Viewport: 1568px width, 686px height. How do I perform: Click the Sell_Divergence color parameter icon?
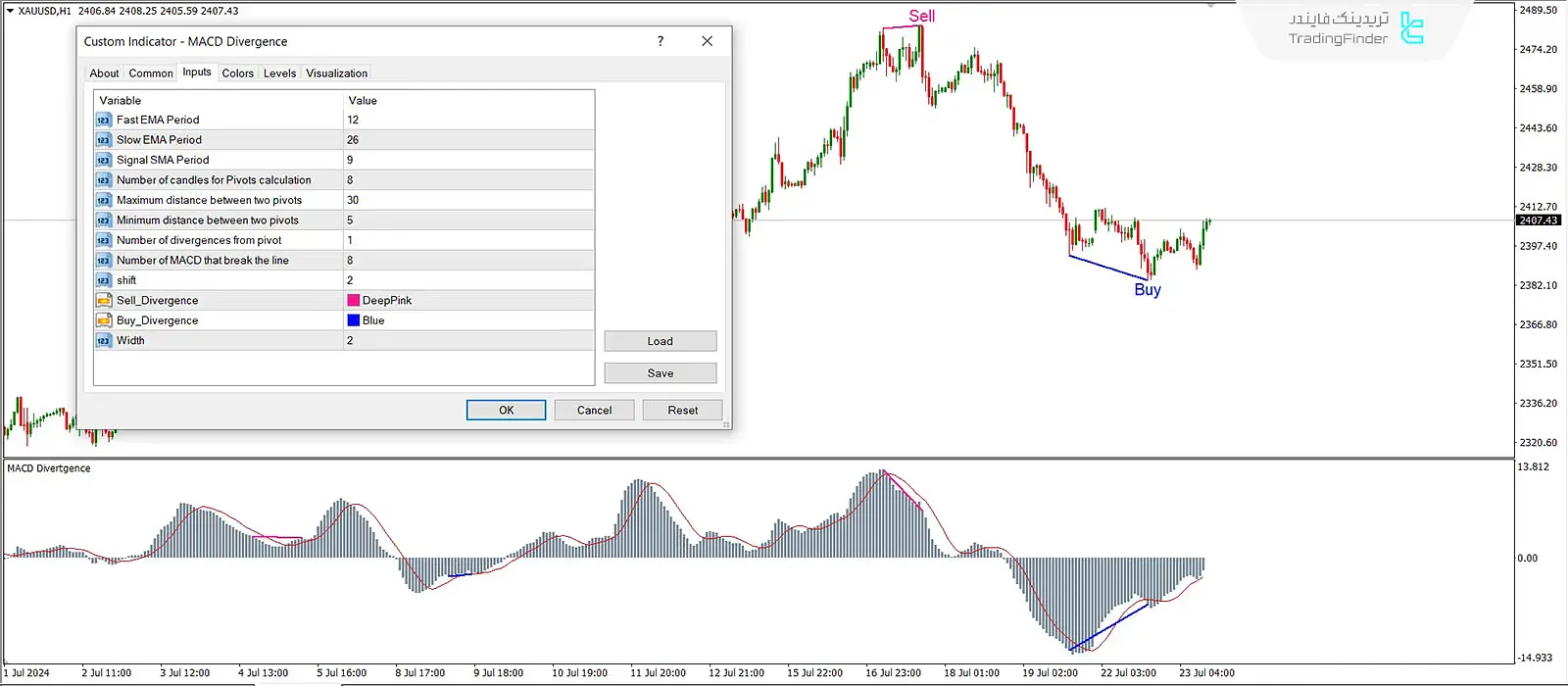pyautogui.click(x=104, y=301)
